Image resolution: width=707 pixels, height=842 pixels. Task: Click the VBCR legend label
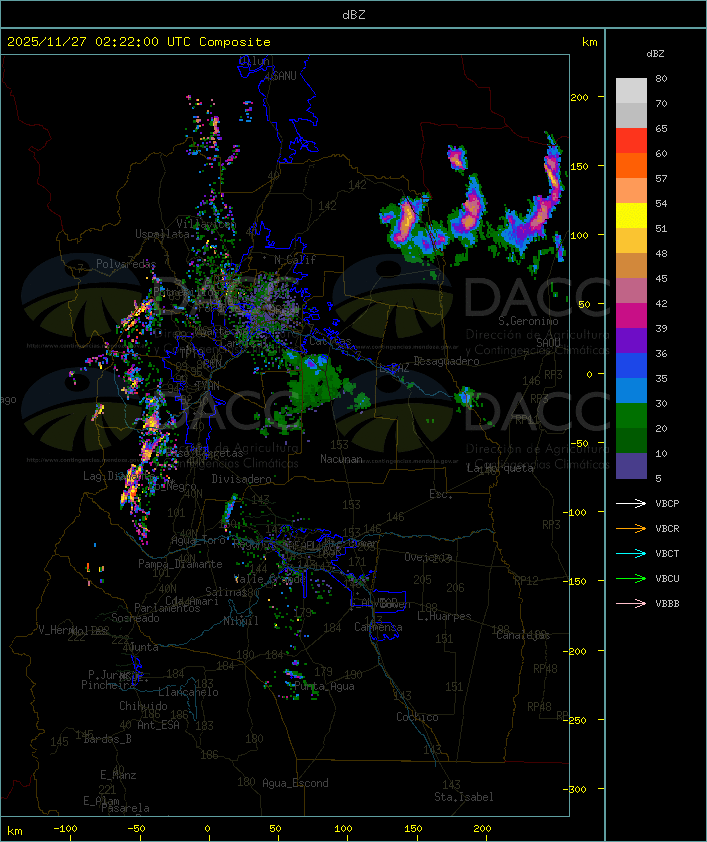[x=667, y=529]
